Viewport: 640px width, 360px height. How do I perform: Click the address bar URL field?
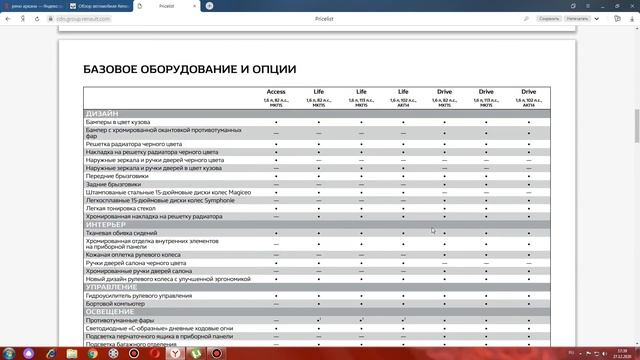(x=84, y=19)
